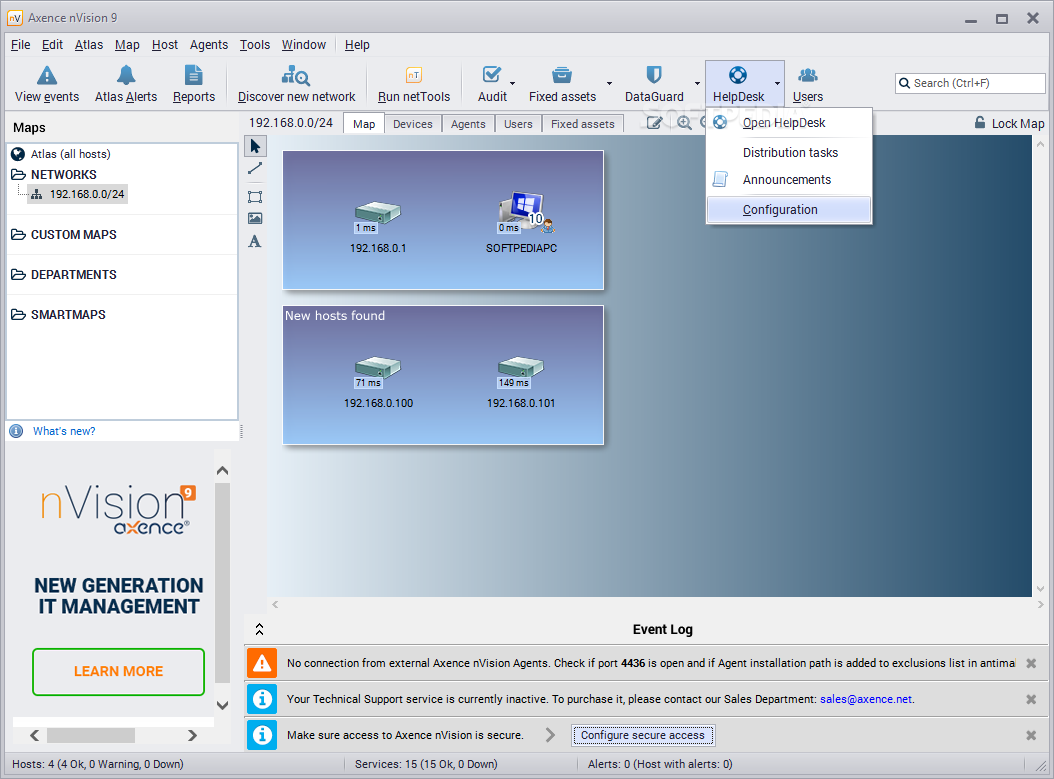
Task: Select host device 192.168.0.100 on map
Action: point(378,368)
